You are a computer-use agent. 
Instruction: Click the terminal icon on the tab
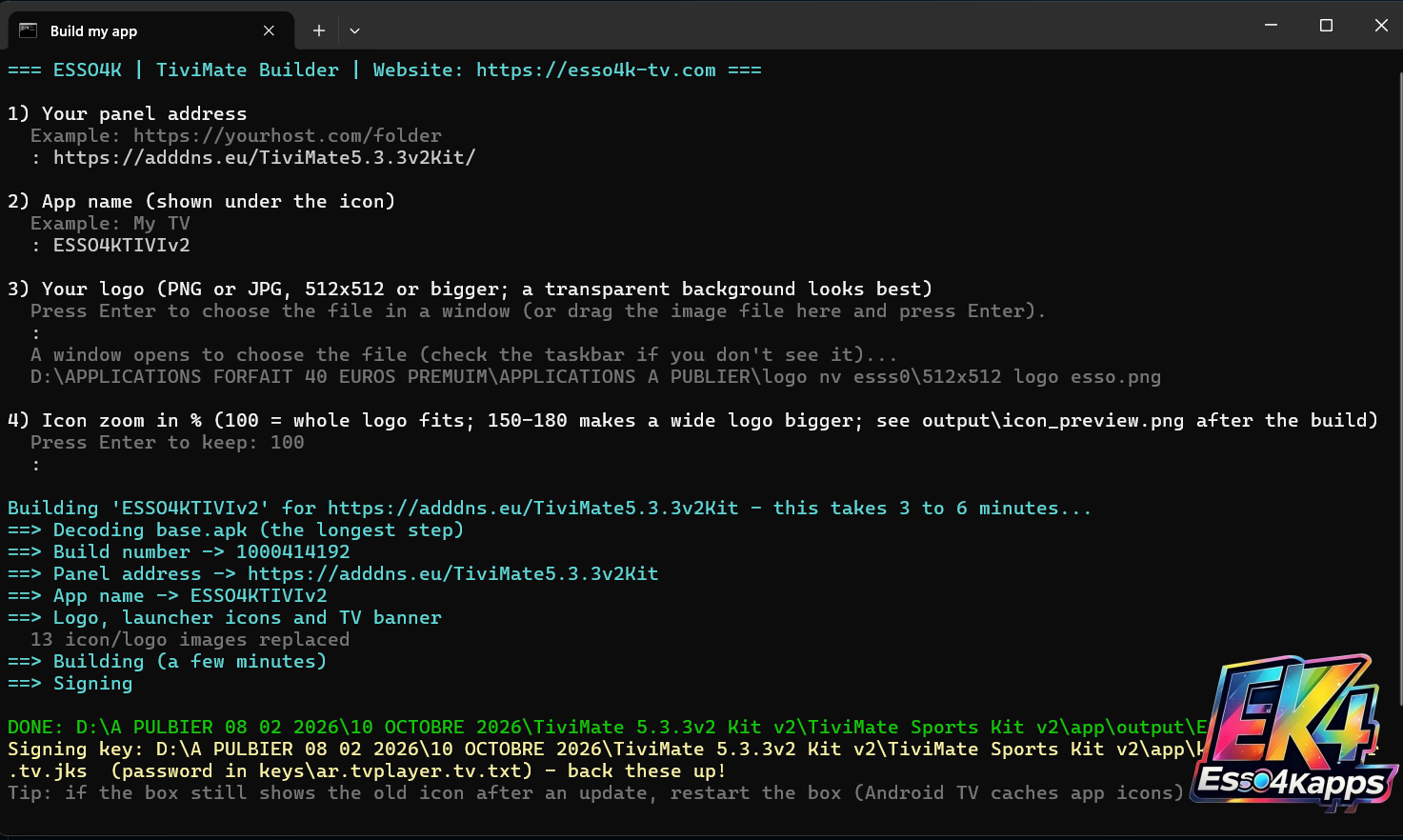29,30
